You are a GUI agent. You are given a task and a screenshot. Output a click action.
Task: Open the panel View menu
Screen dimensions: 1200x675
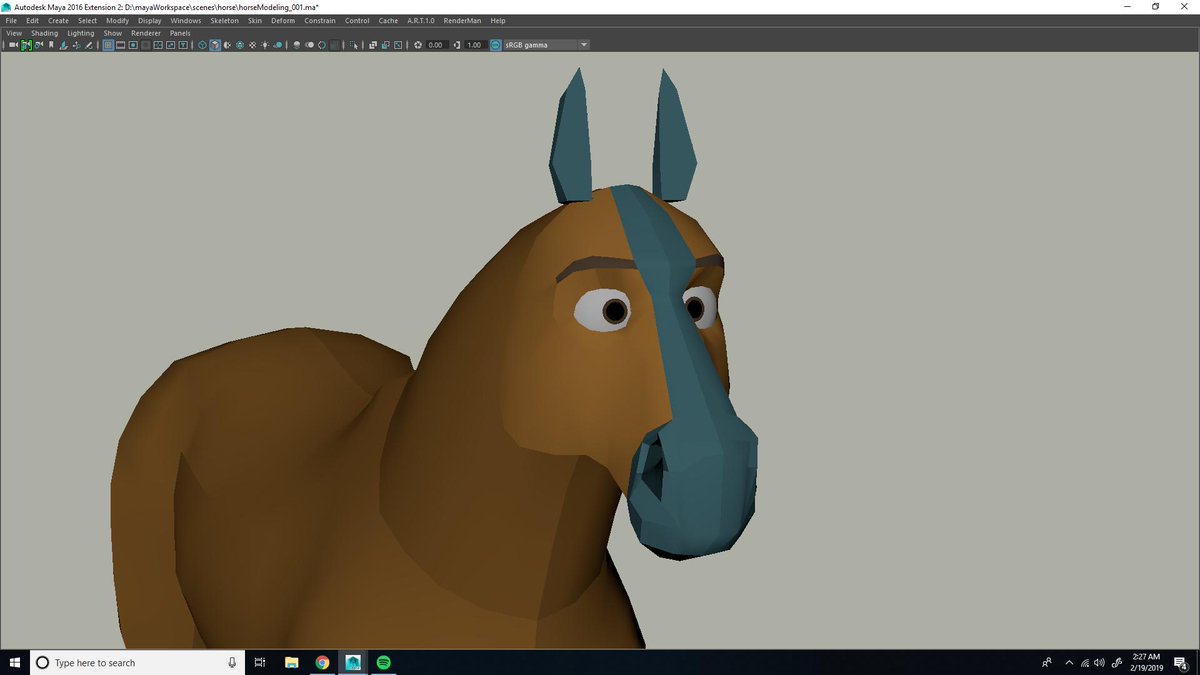pos(14,33)
